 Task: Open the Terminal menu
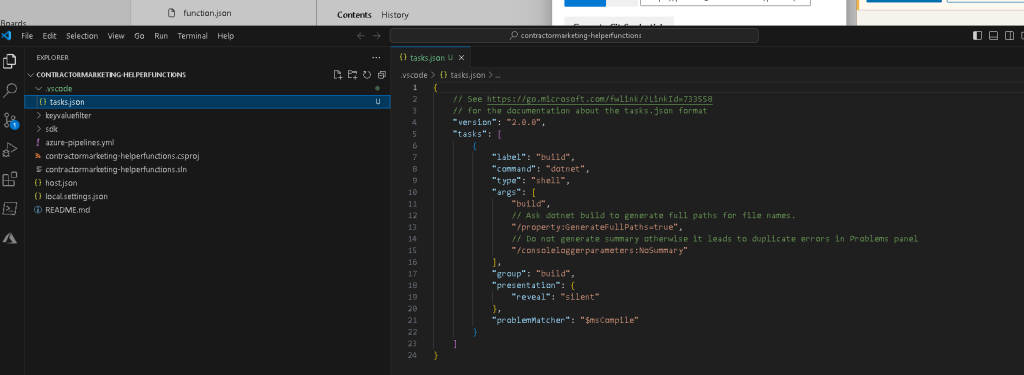coord(193,36)
